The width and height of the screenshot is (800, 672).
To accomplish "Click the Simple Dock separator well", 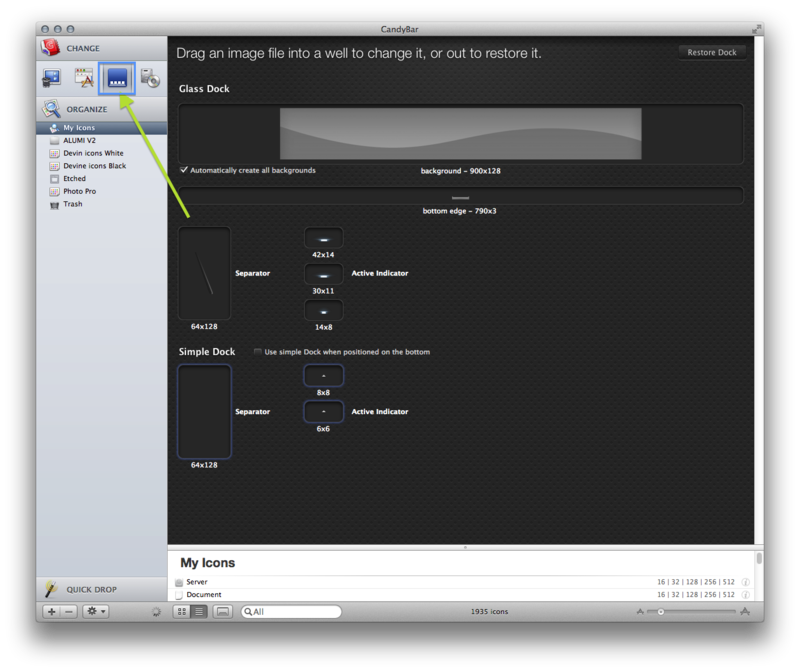I will coord(204,411).
